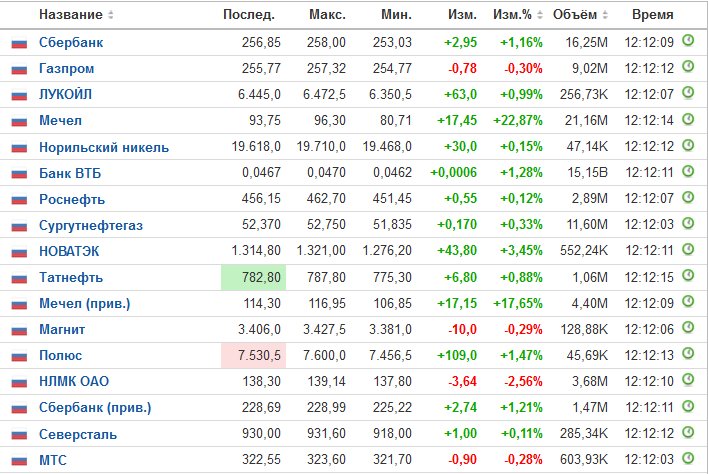Viewport: 708px width, 474px height.
Task: Click the green-highlighted 782,80 last price cell
Action: point(253,277)
